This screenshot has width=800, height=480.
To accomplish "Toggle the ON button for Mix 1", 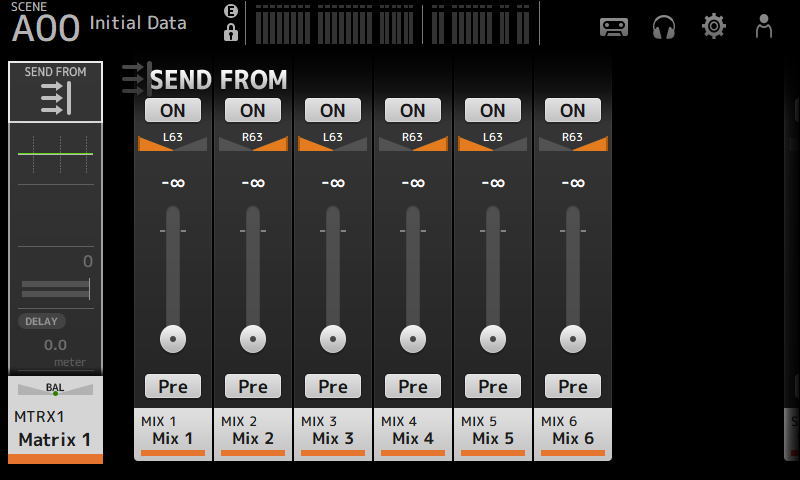I will (x=173, y=110).
